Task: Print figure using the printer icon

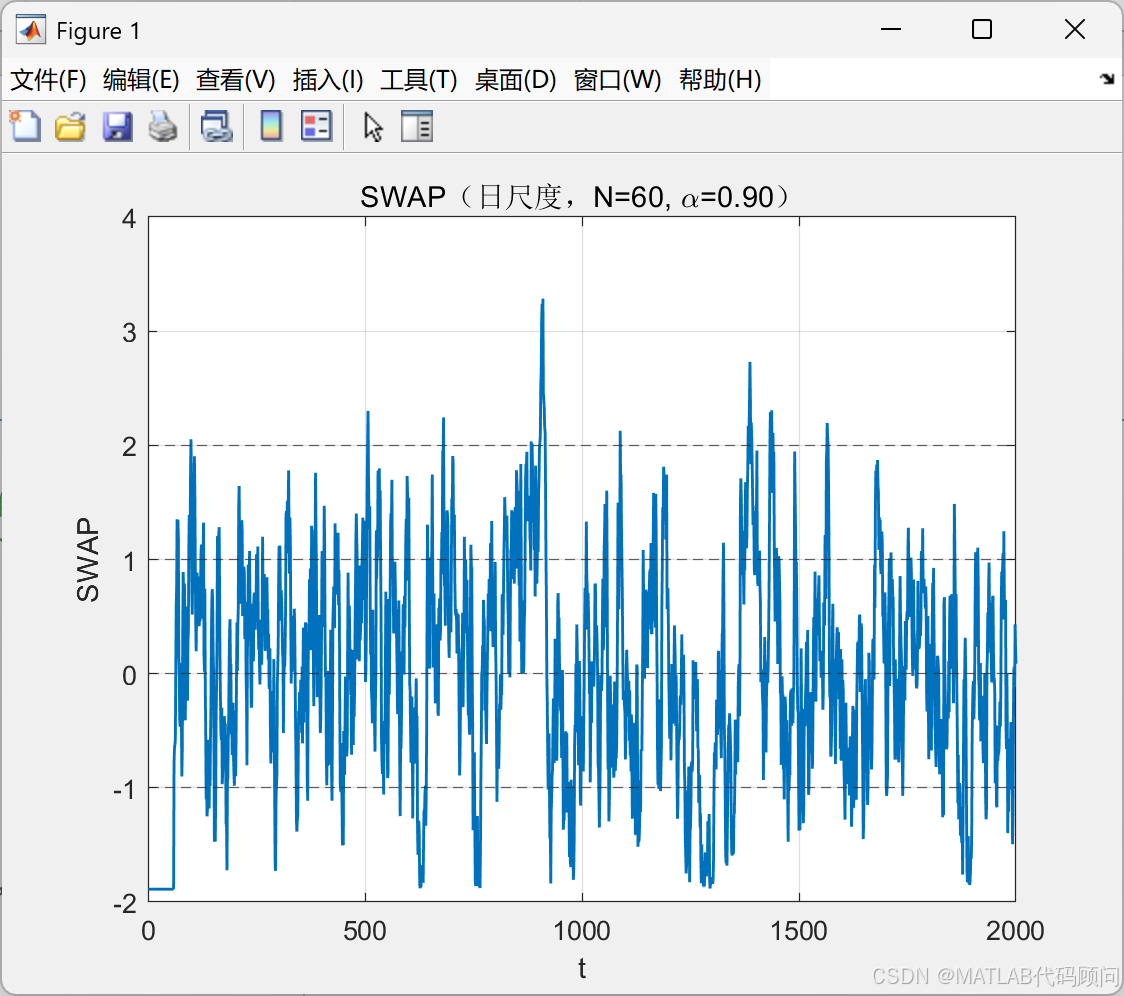Action: point(163,127)
